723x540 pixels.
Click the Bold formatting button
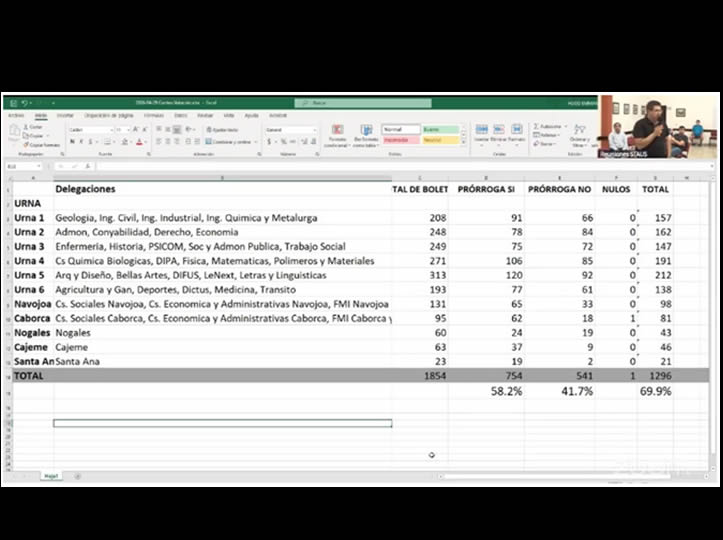click(72, 142)
